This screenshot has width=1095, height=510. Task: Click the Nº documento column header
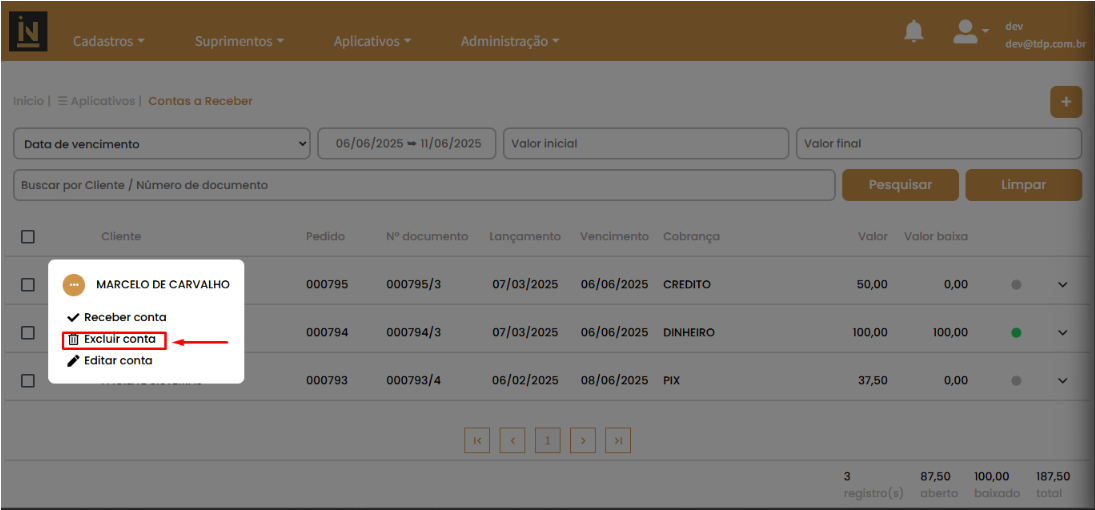[x=427, y=237]
